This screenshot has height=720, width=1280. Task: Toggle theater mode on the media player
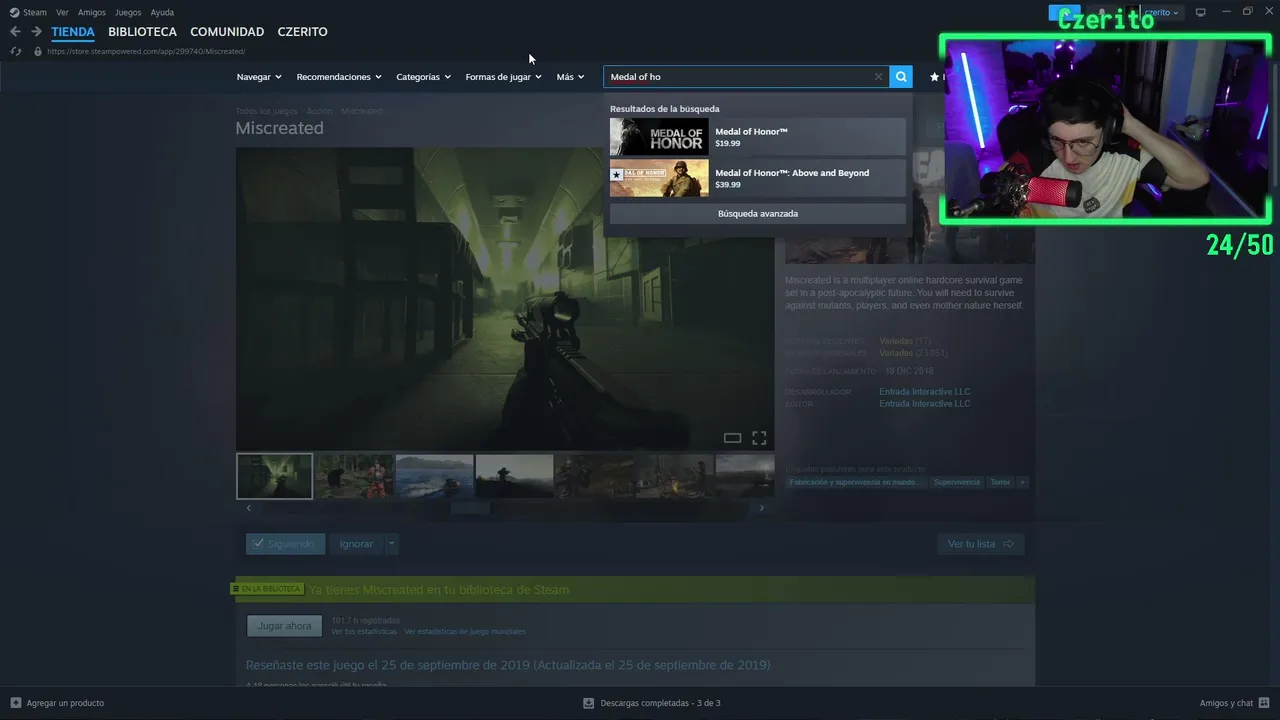click(x=732, y=438)
